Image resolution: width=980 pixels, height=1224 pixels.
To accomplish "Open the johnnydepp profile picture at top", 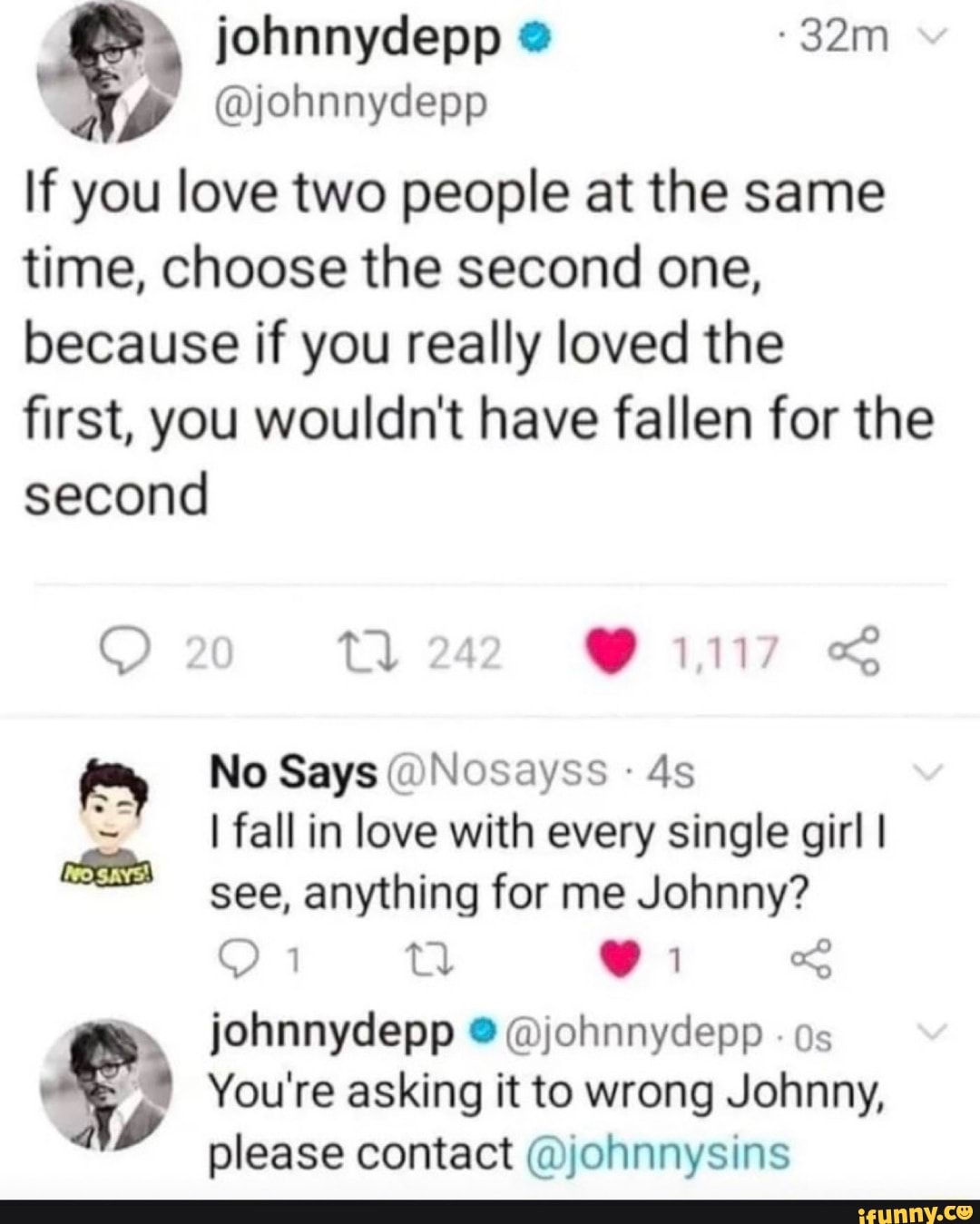I will click(x=107, y=84).
